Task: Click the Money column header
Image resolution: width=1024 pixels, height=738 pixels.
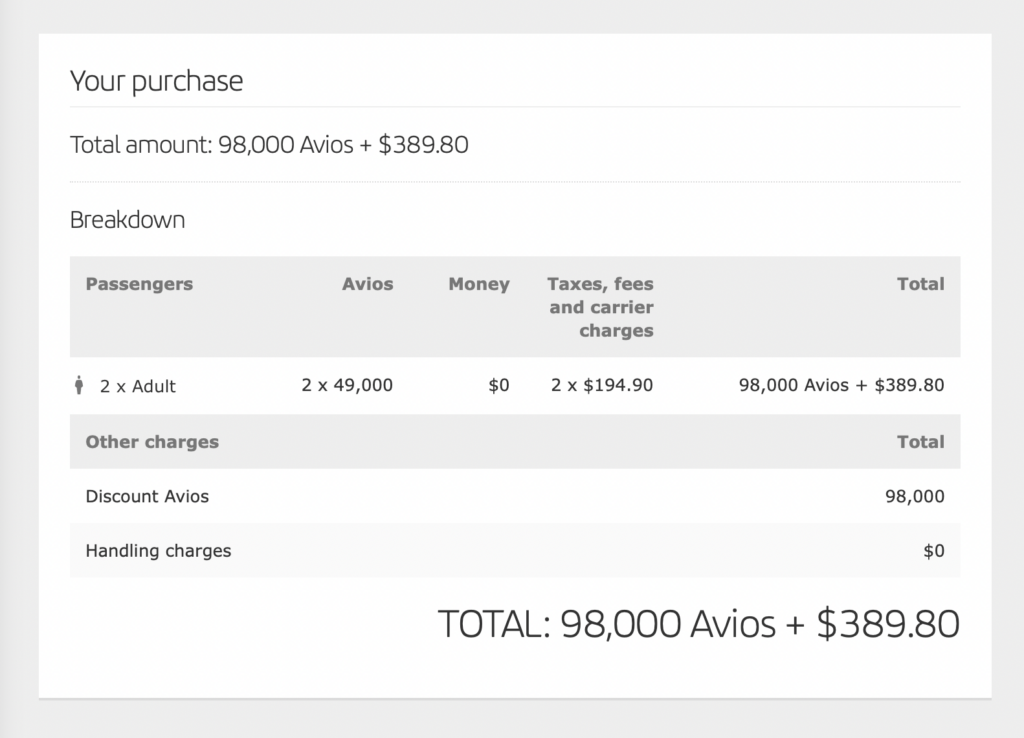Action: 478,284
